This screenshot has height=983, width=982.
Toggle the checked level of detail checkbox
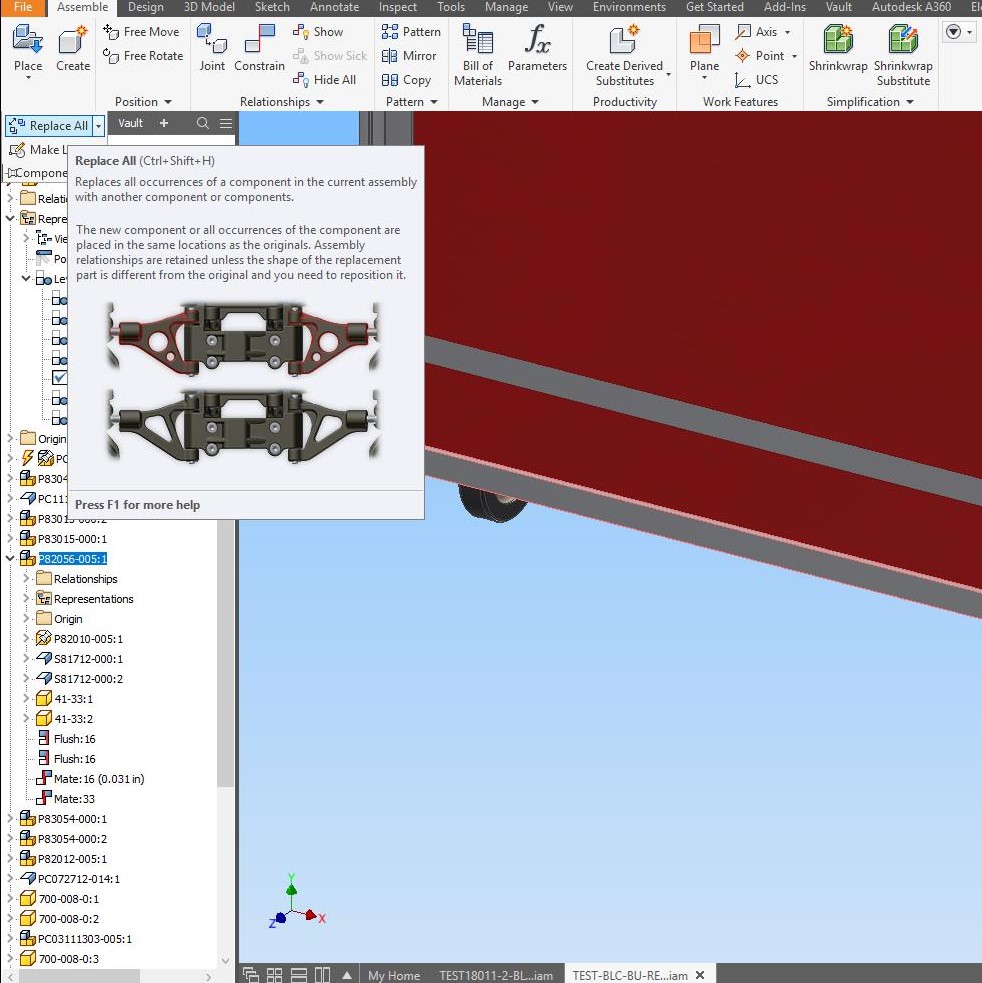pyautogui.click(x=60, y=378)
